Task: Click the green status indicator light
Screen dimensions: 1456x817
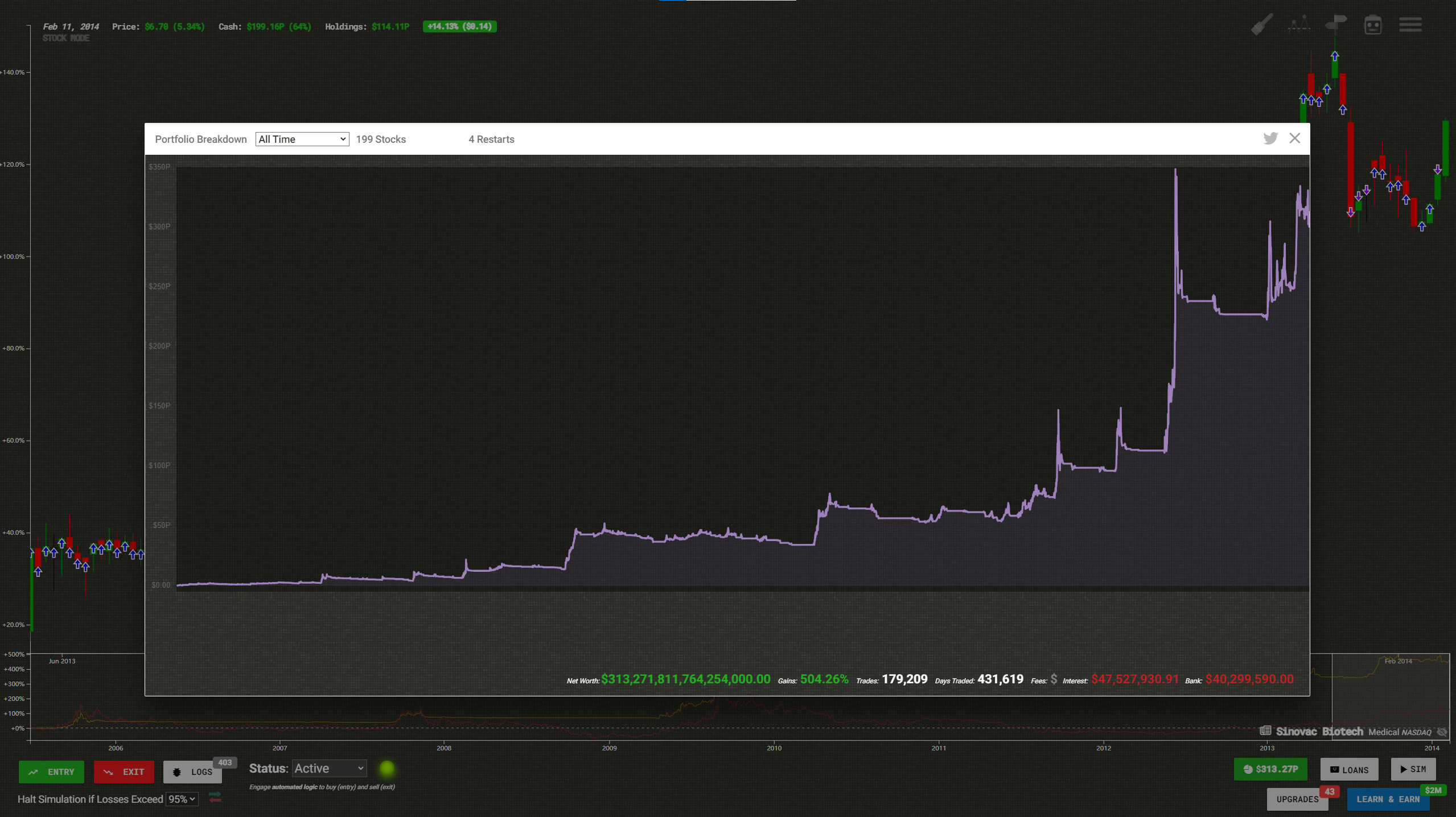Action: (386, 769)
